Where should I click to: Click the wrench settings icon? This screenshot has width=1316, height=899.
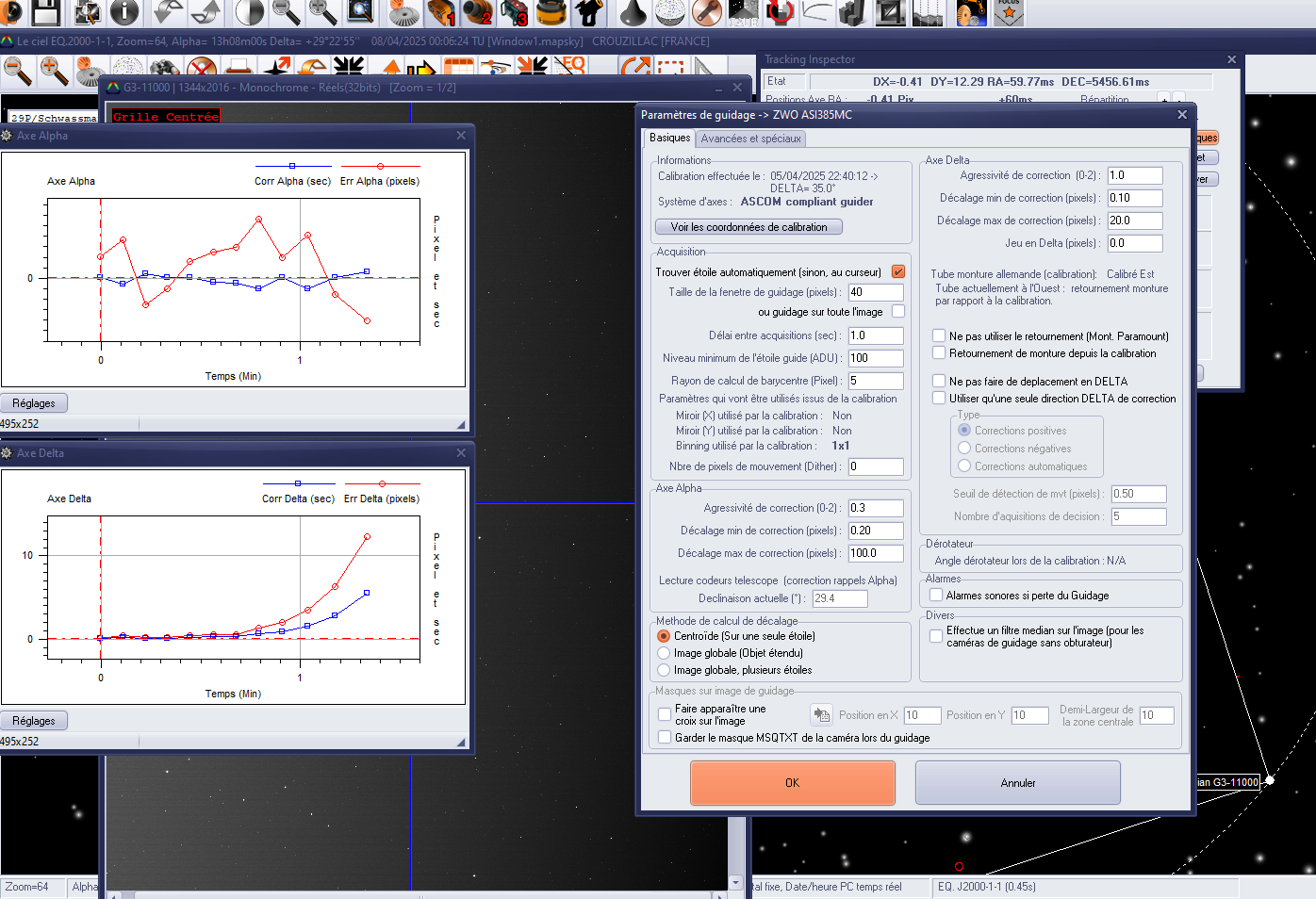pyautogui.click(x=706, y=12)
